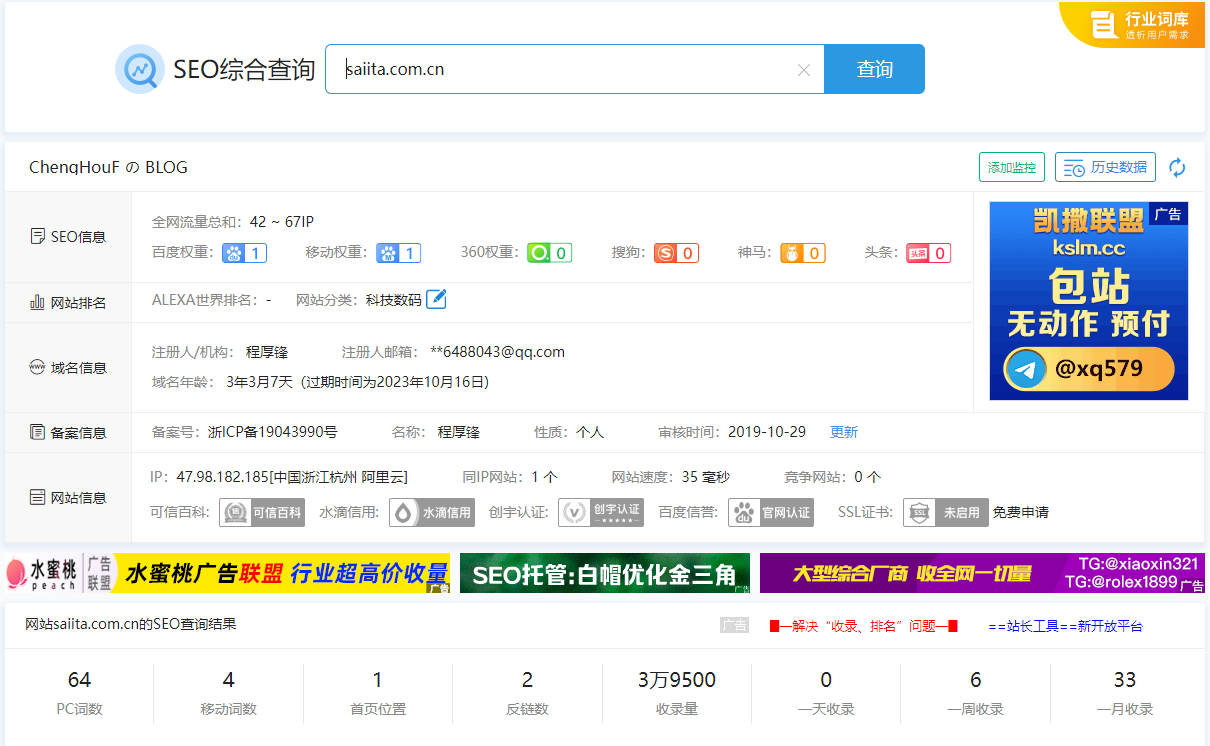
Task: Click the mobile weight badge for 移动权重
Action: (x=398, y=253)
